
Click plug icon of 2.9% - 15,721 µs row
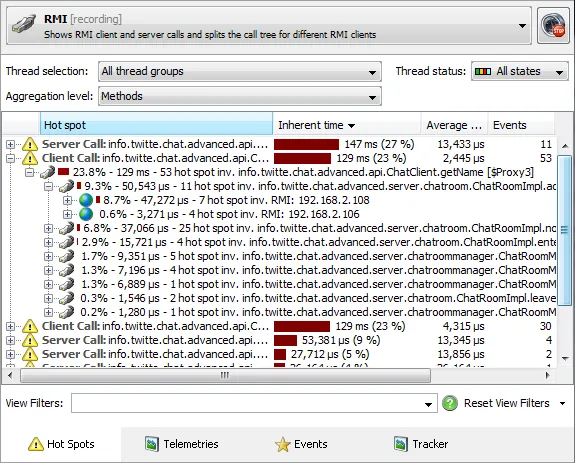coord(66,242)
